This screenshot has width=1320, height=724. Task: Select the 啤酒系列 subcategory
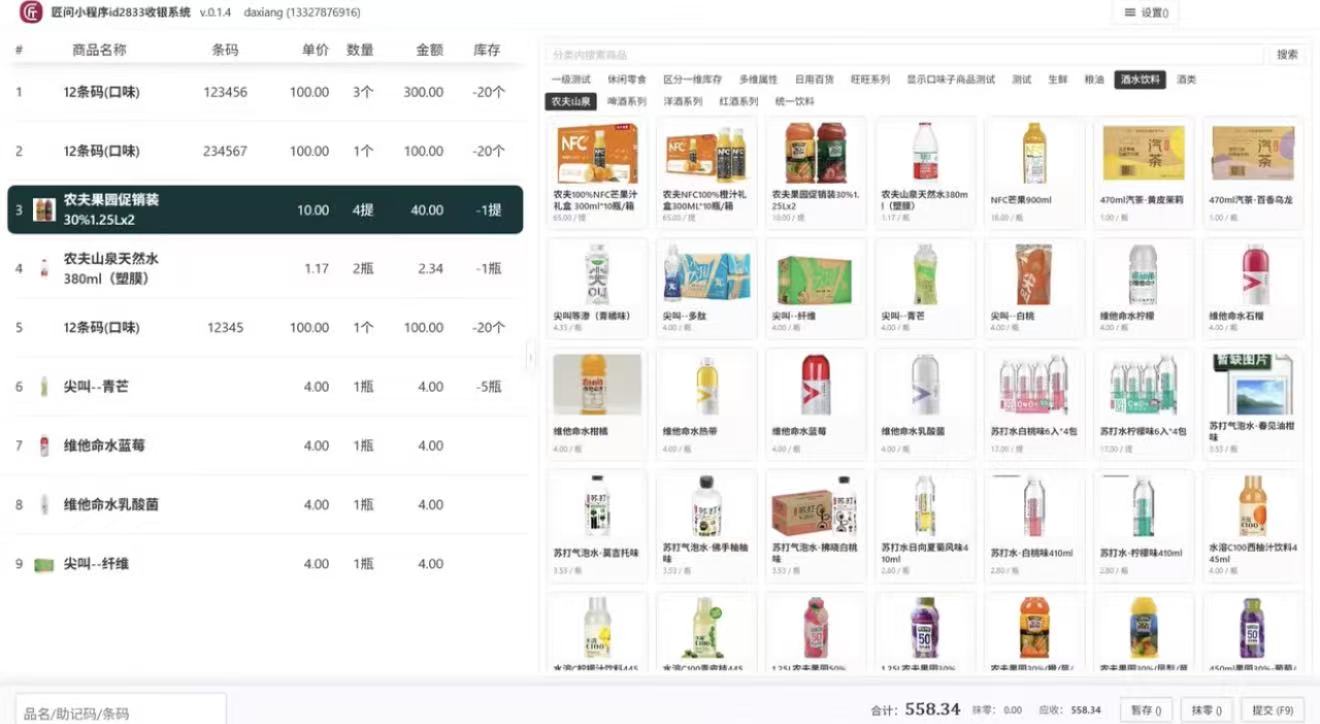coord(627,102)
